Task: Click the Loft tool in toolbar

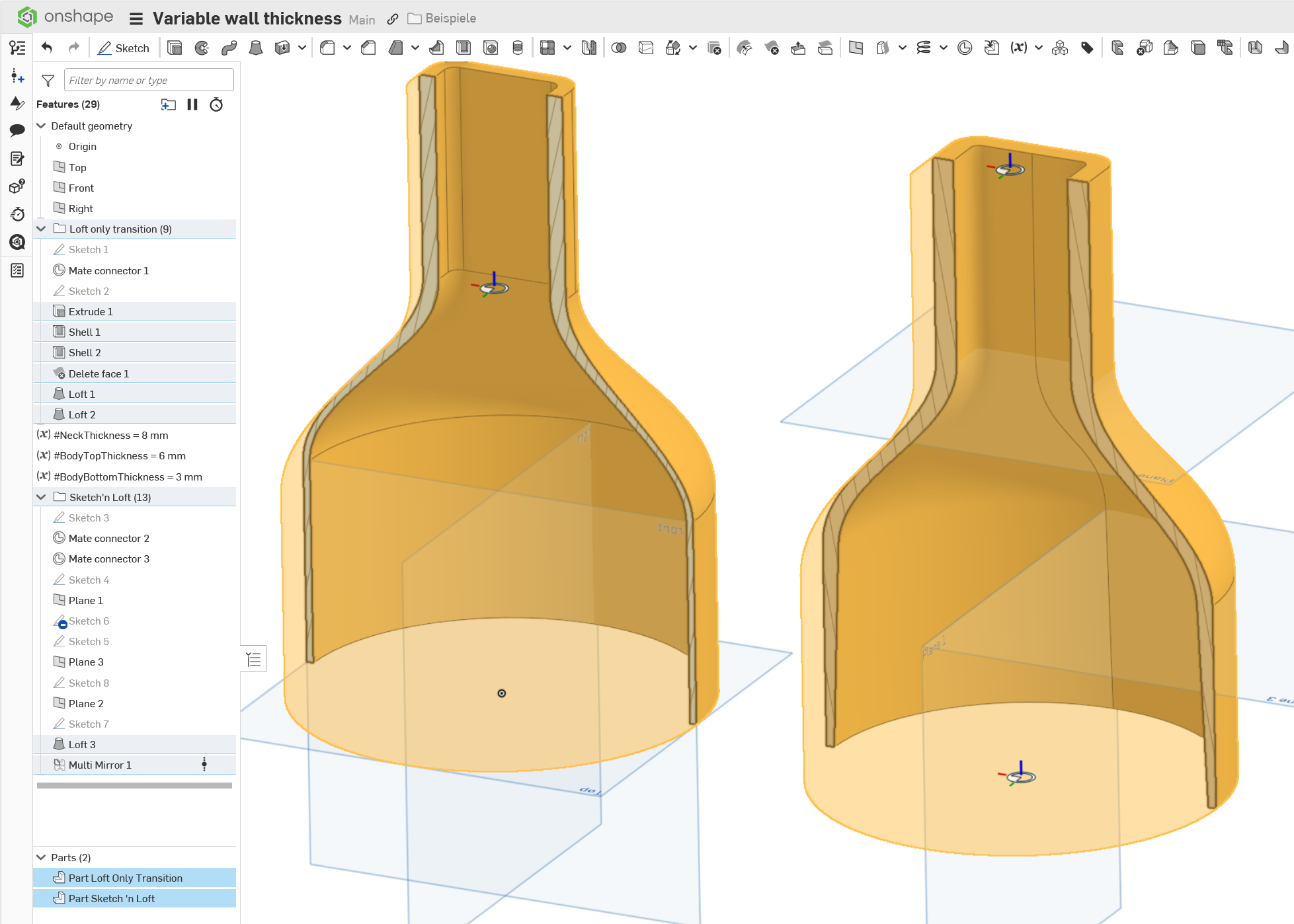Action: click(x=256, y=48)
